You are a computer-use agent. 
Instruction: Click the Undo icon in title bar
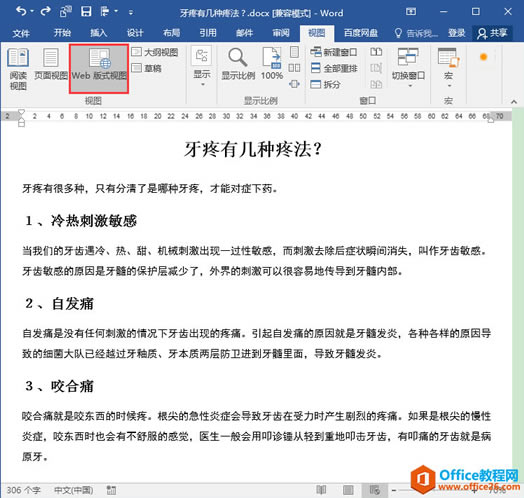click(x=21, y=12)
